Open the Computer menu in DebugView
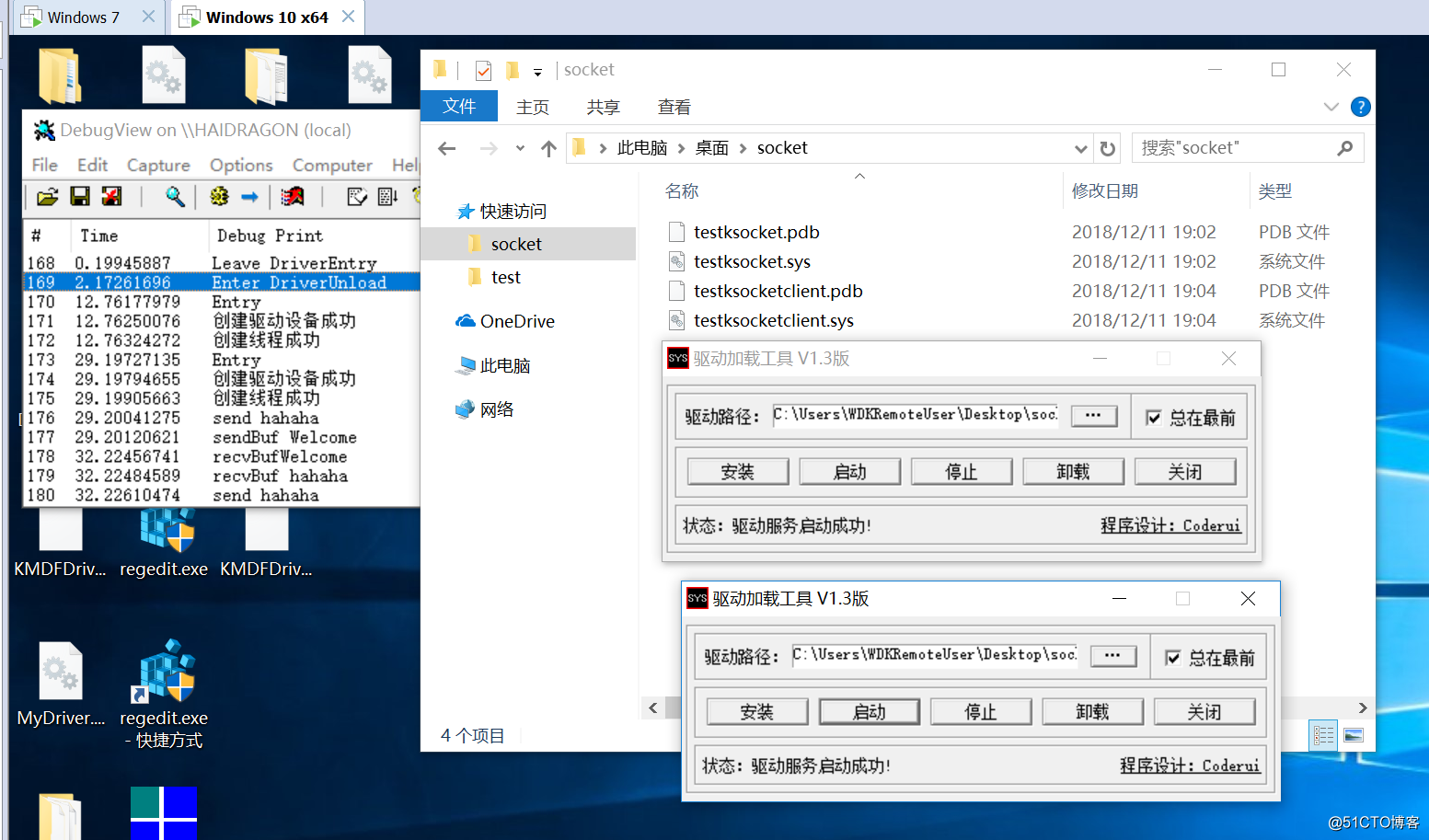The height and width of the screenshot is (840, 1429). click(332, 165)
